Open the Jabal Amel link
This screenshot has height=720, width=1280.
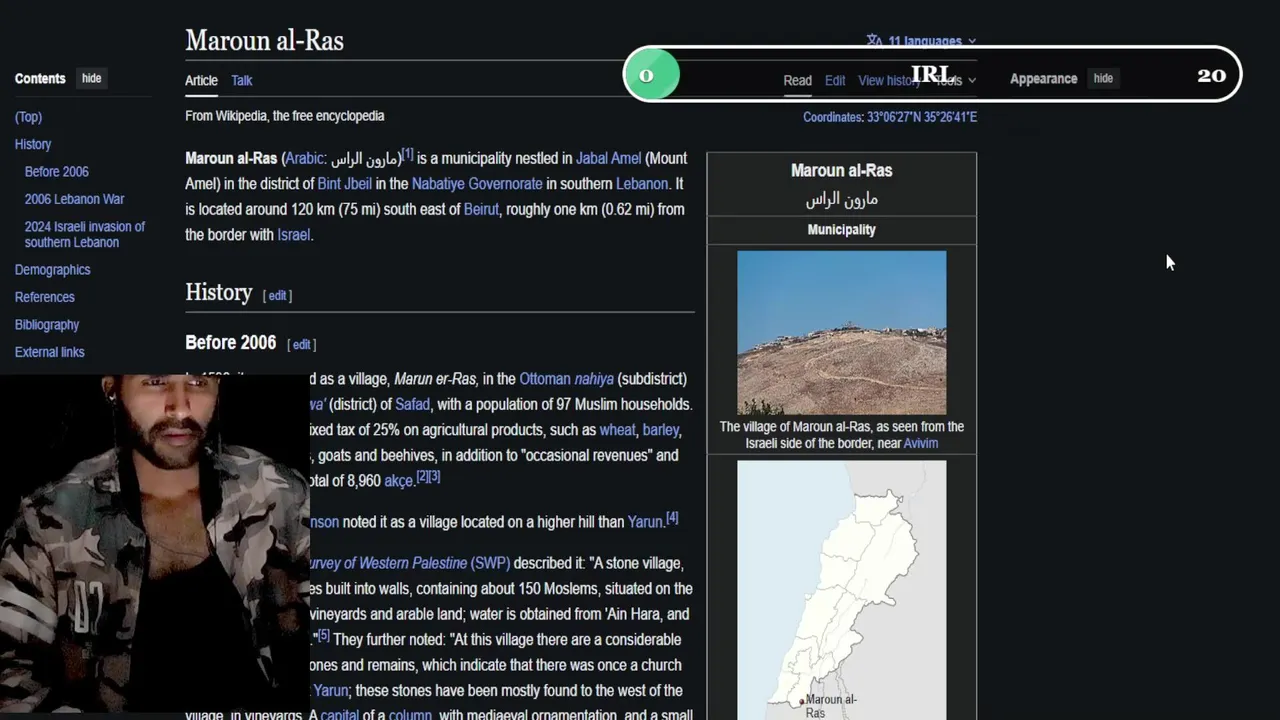(608, 158)
